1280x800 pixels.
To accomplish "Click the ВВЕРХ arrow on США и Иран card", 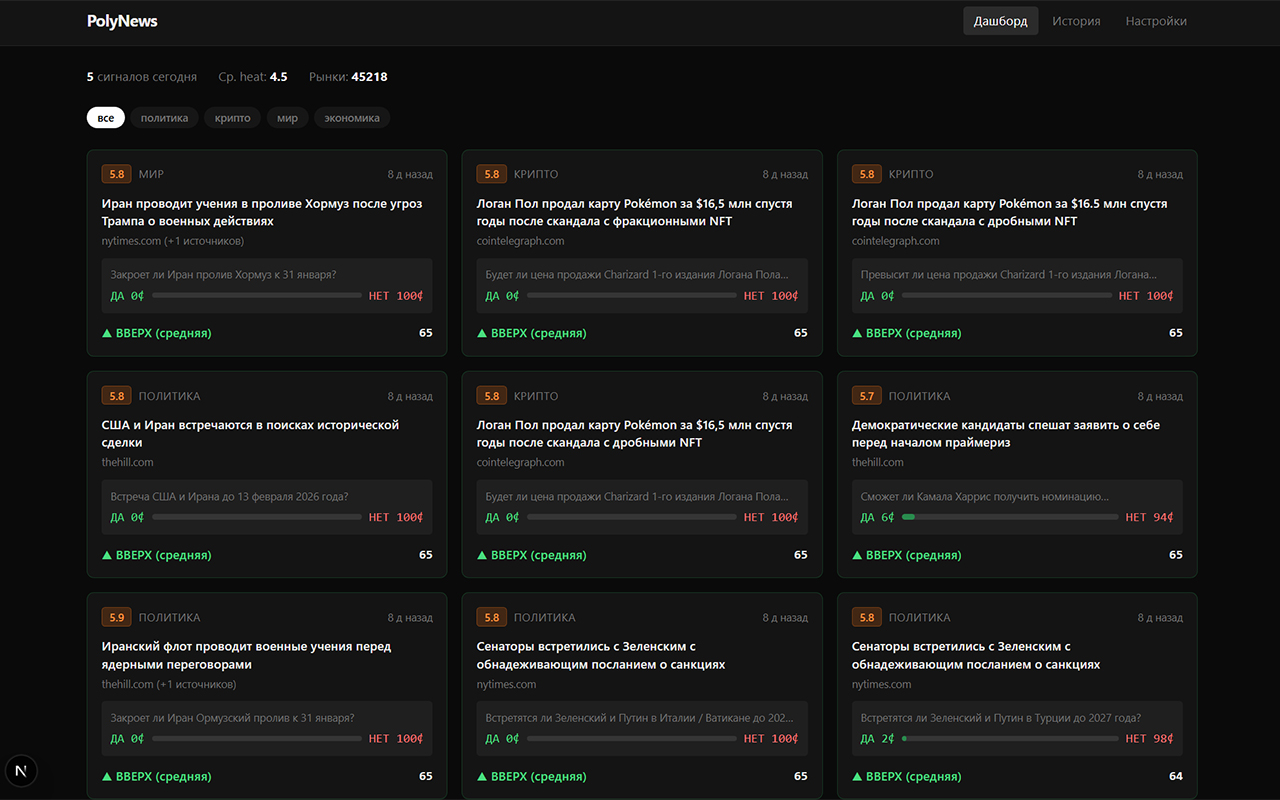I will pyautogui.click(x=107, y=555).
